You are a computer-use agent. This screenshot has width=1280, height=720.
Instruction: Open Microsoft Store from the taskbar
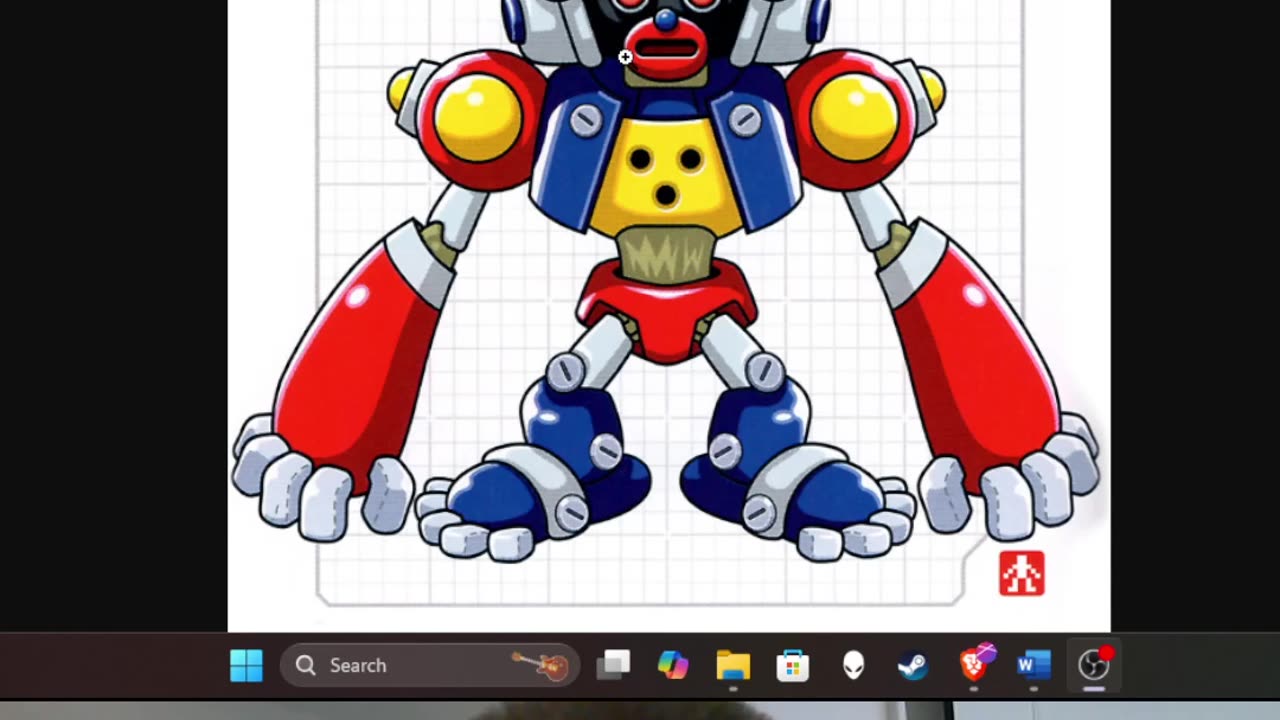(793, 665)
